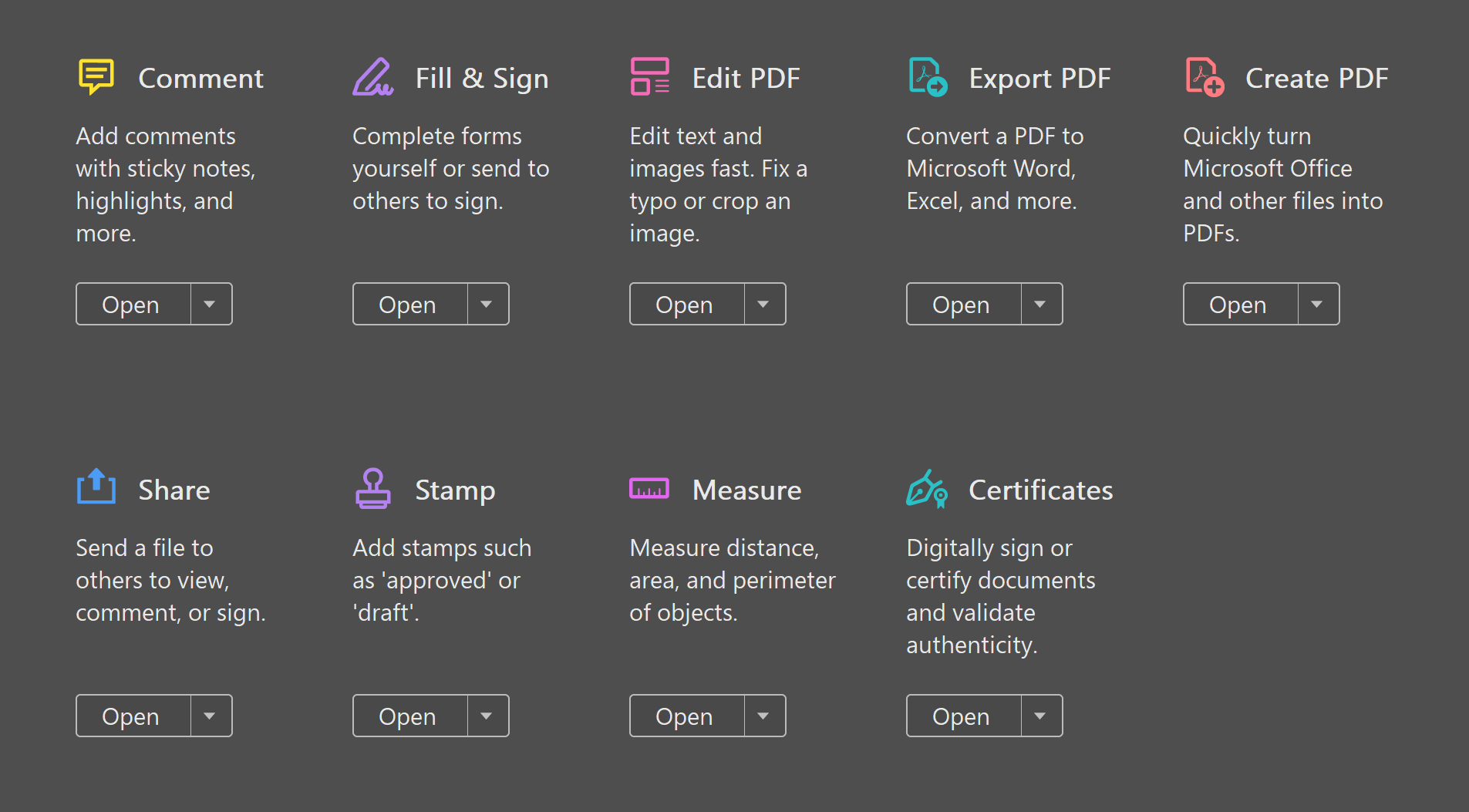Select the Edit PDF tool icon

click(x=649, y=76)
